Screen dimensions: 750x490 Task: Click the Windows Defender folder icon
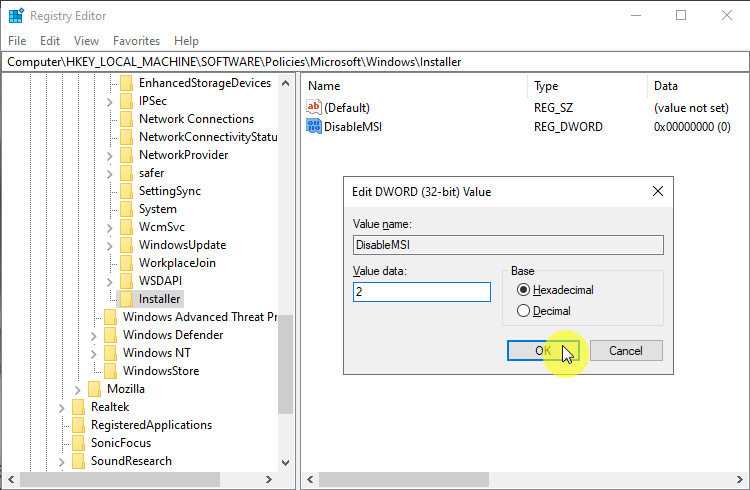[x=110, y=335]
